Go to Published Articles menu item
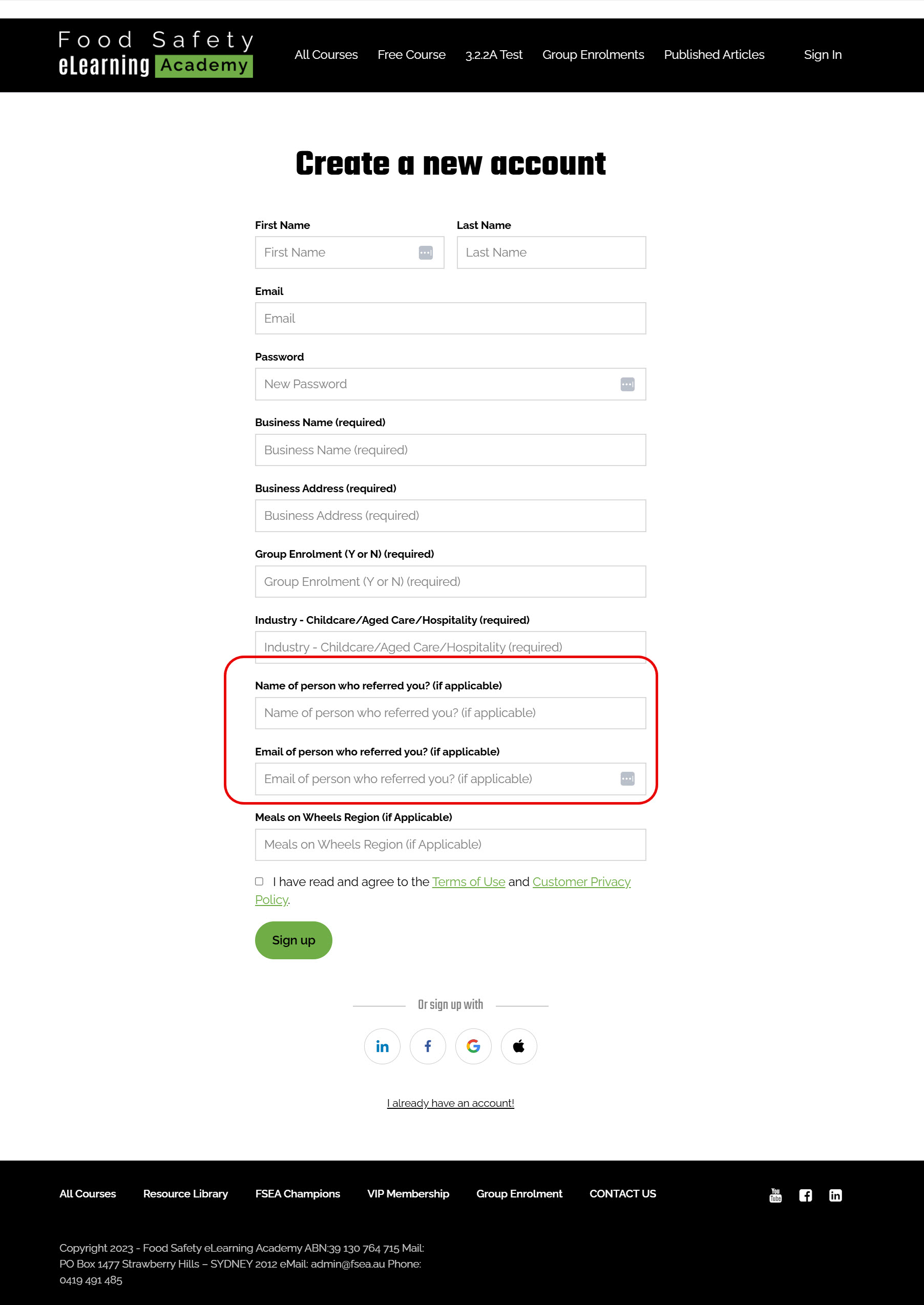This screenshot has width=924, height=1305. point(714,55)
